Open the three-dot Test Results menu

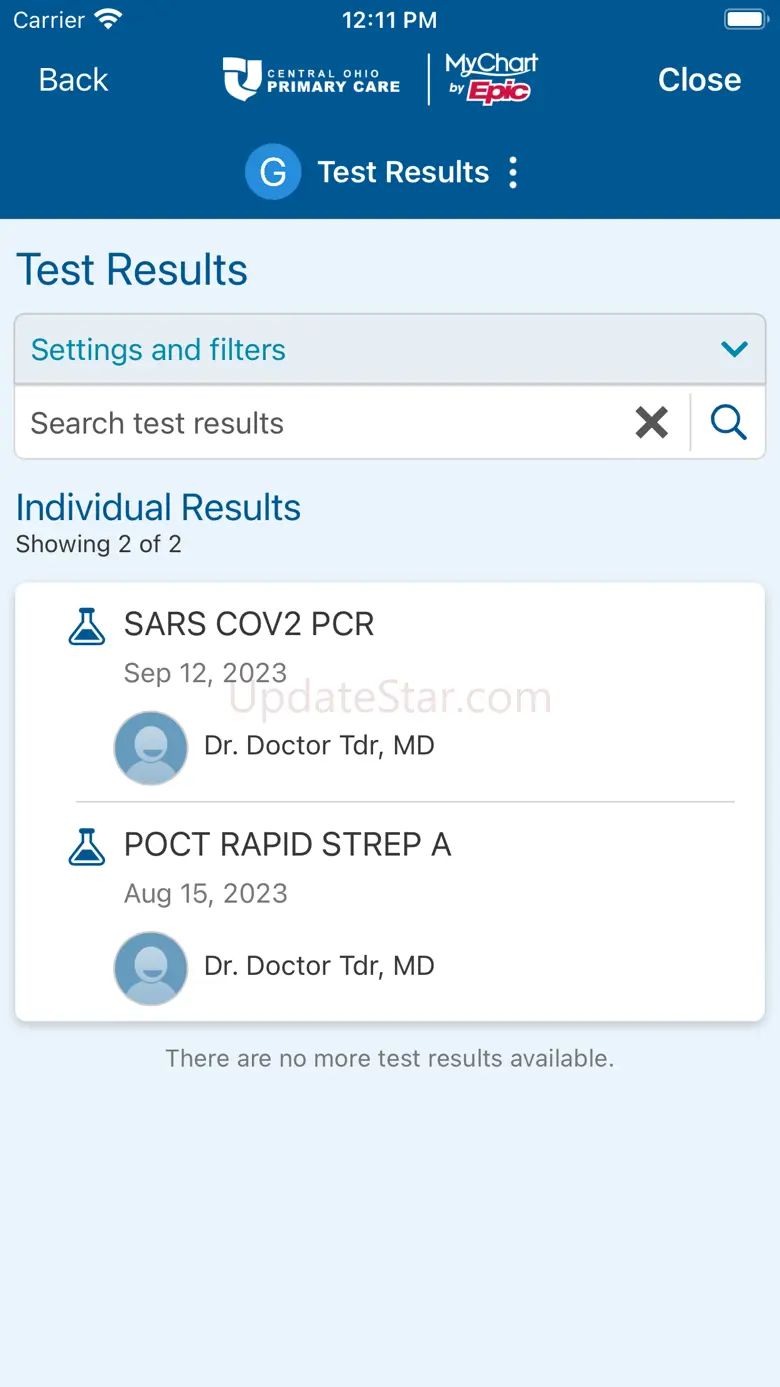tap(513, 172)
